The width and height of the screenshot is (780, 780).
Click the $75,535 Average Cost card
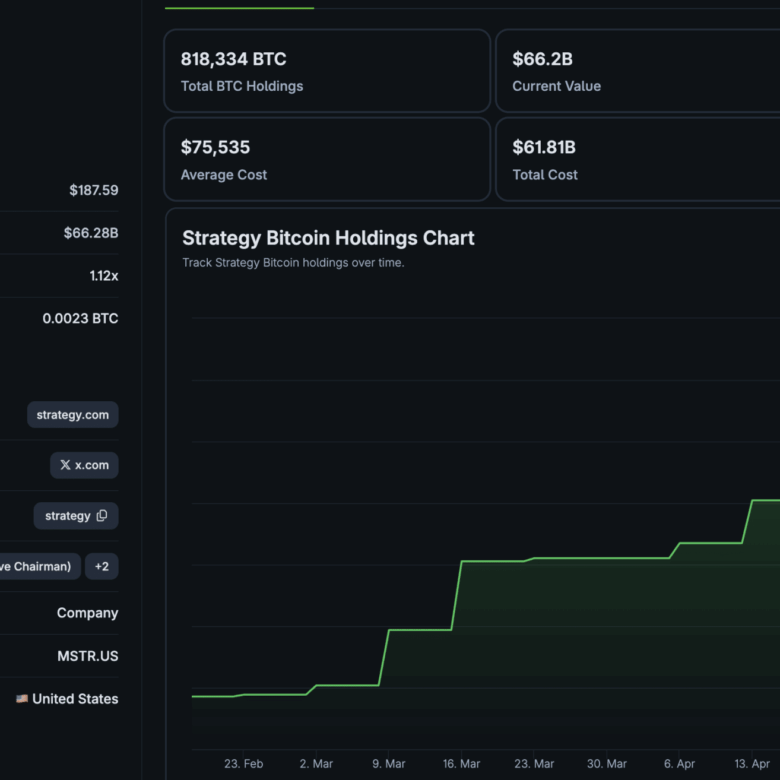pos(327,159)
